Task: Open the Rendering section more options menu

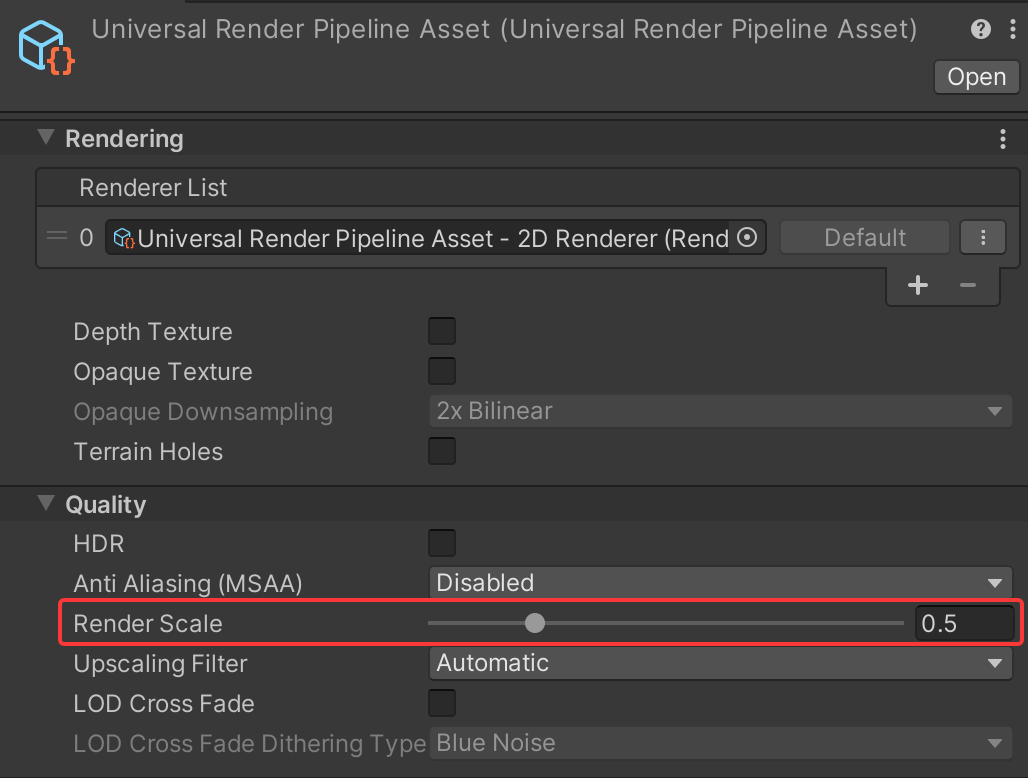Action: [x=1003, y=139]
